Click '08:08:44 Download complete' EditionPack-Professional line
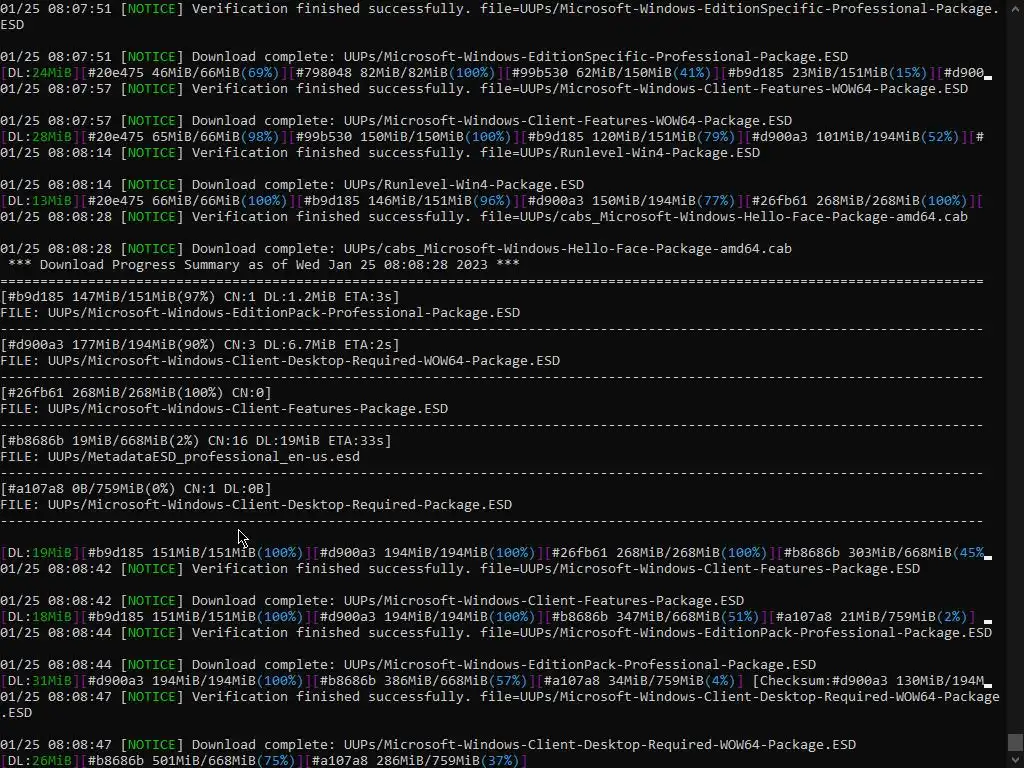Viewport: 1024px width, 768px height. click(408, 665)
